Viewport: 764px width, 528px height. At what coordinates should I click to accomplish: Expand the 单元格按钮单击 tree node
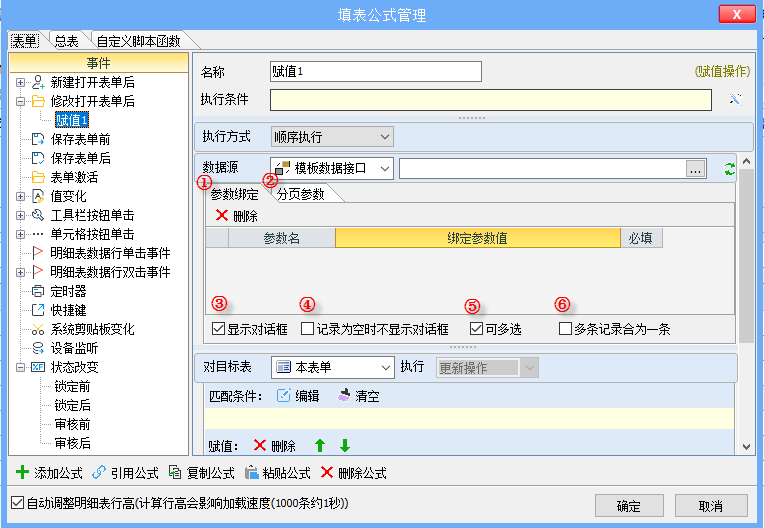(x=20, y=234)
